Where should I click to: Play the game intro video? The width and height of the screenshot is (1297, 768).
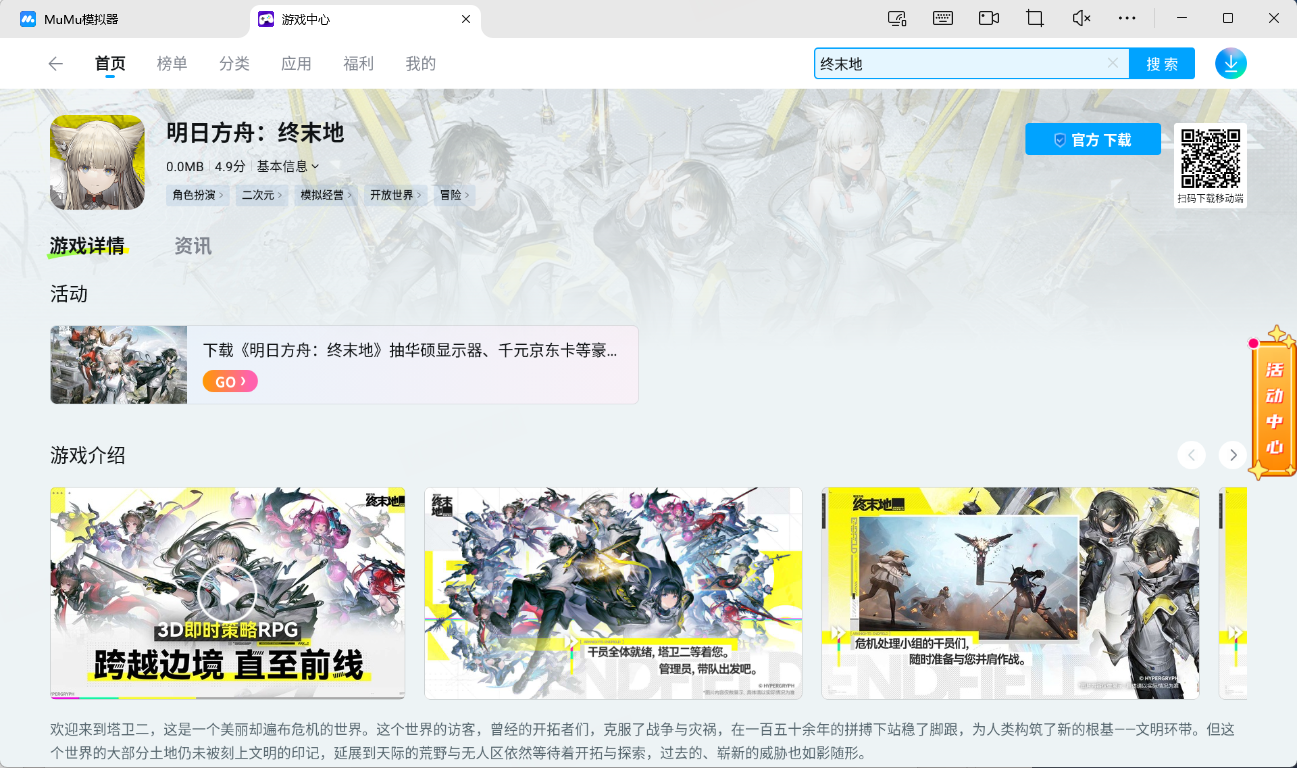click(x=227, y=595)
